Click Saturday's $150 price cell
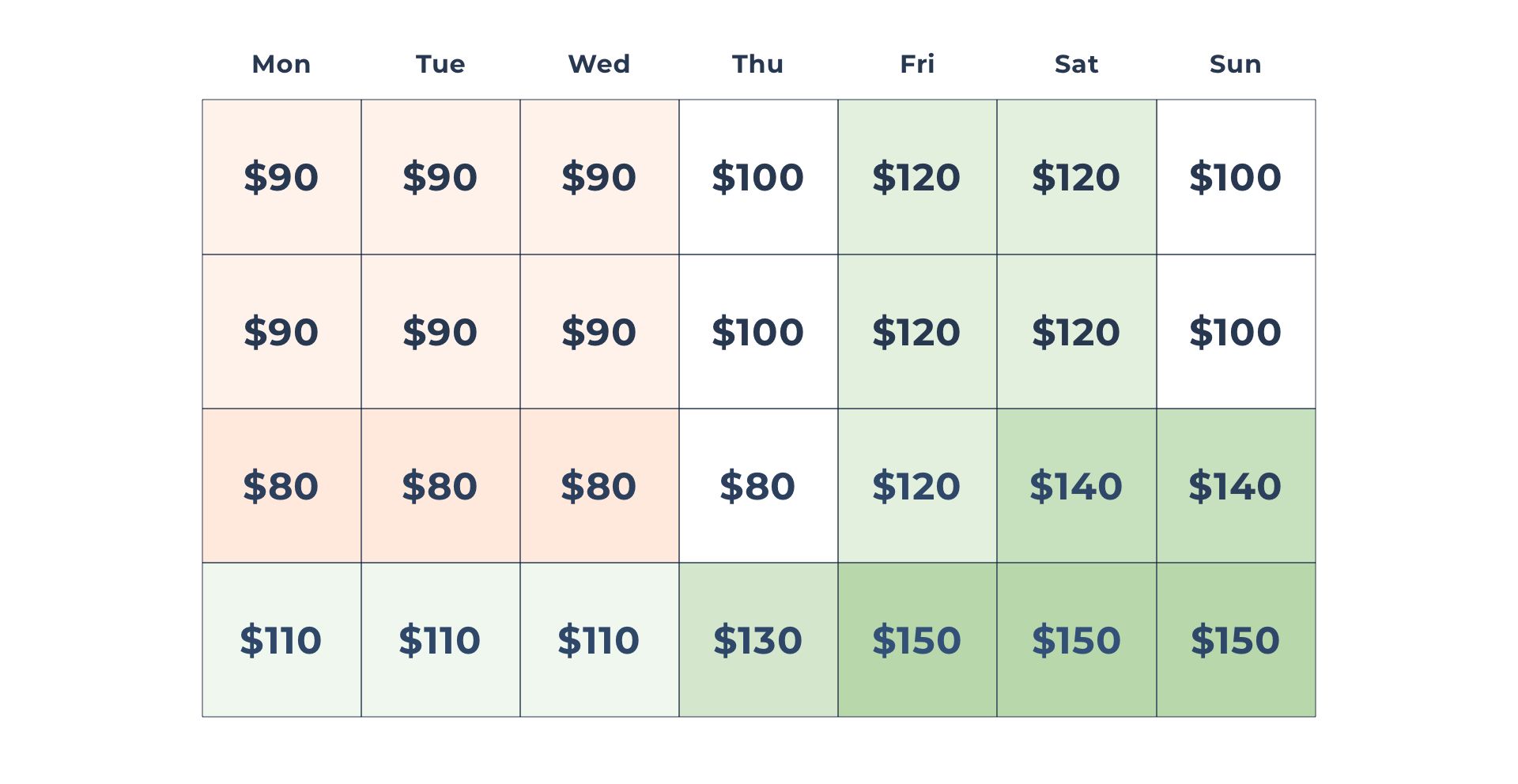 tap(1077, 640)
